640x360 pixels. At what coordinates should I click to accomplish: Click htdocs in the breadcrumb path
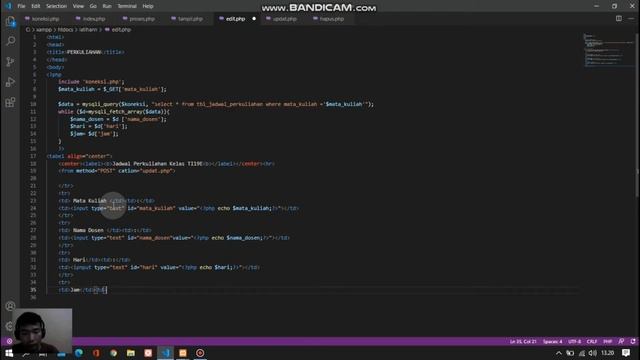click(65, 30)
